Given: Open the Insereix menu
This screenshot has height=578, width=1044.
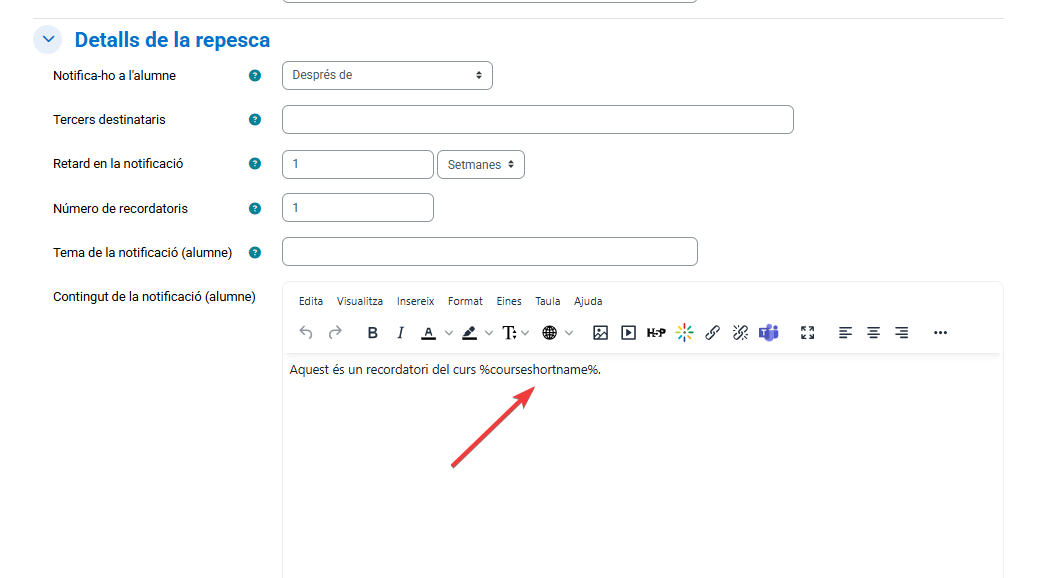Looking at the screenshot, I should (x=415, y=301).
